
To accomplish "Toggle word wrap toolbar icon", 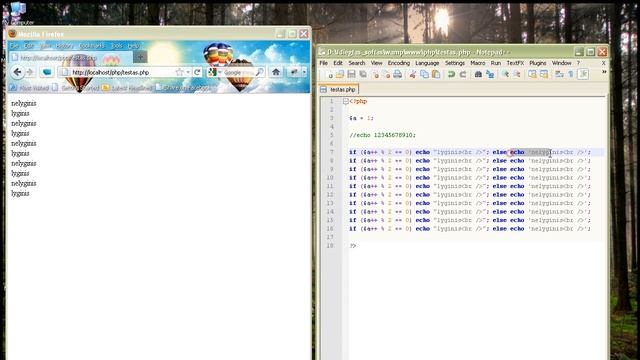I will (559, 75).
